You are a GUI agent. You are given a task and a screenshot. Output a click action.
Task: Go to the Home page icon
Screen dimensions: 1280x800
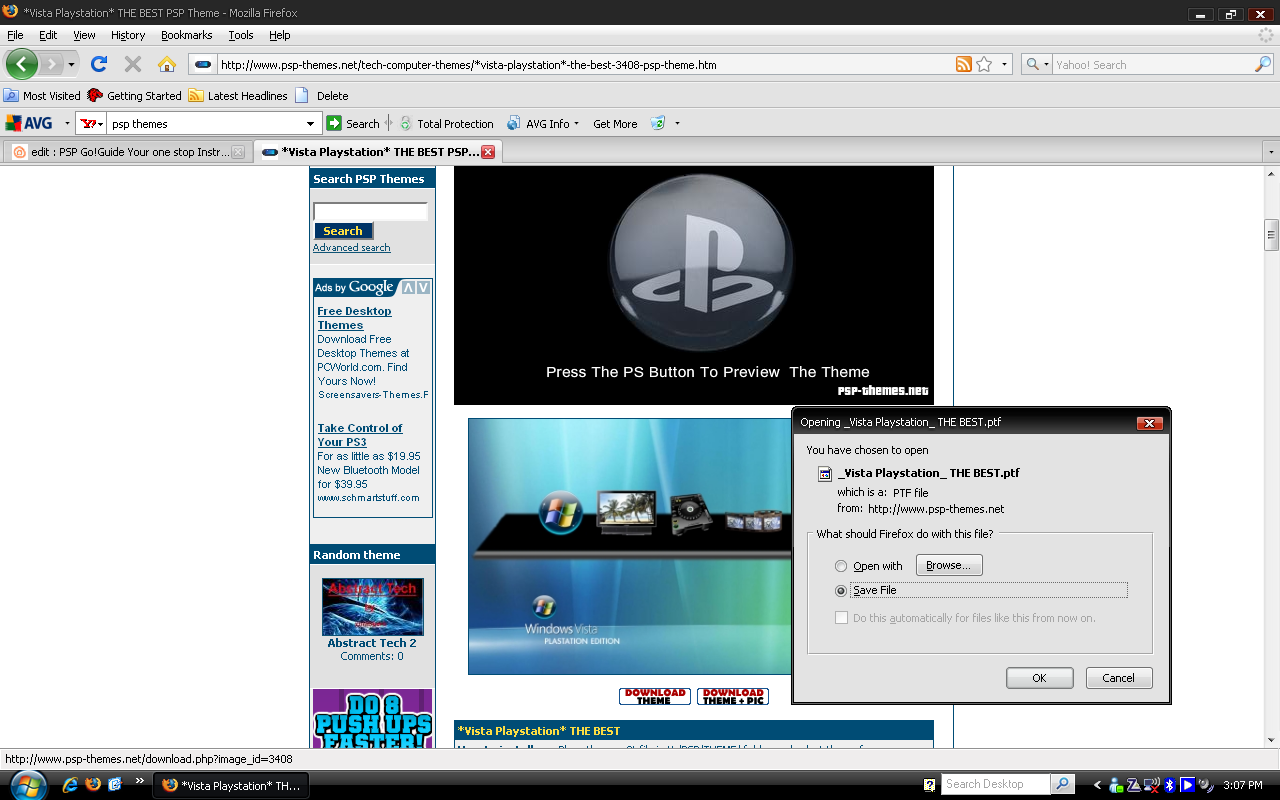pos(166,64)
